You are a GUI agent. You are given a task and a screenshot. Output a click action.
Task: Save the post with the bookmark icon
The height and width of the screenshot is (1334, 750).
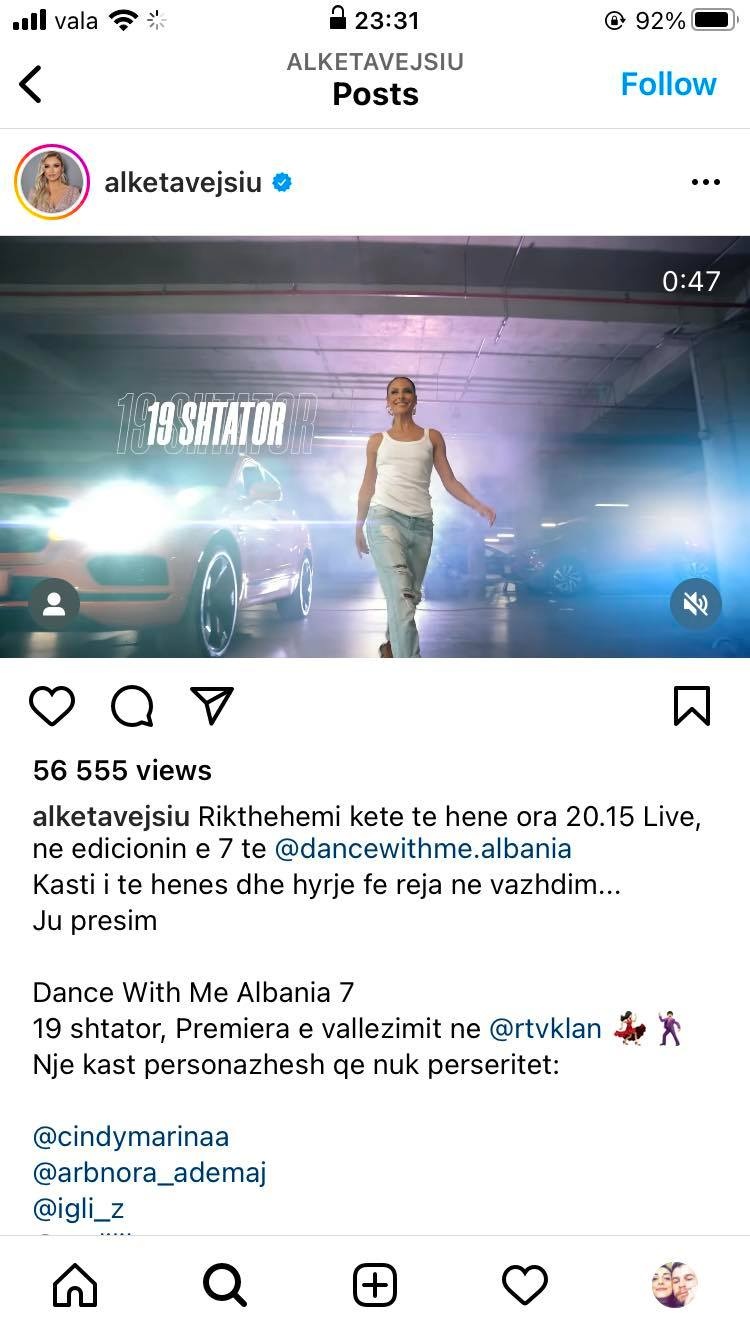point(692,706)
